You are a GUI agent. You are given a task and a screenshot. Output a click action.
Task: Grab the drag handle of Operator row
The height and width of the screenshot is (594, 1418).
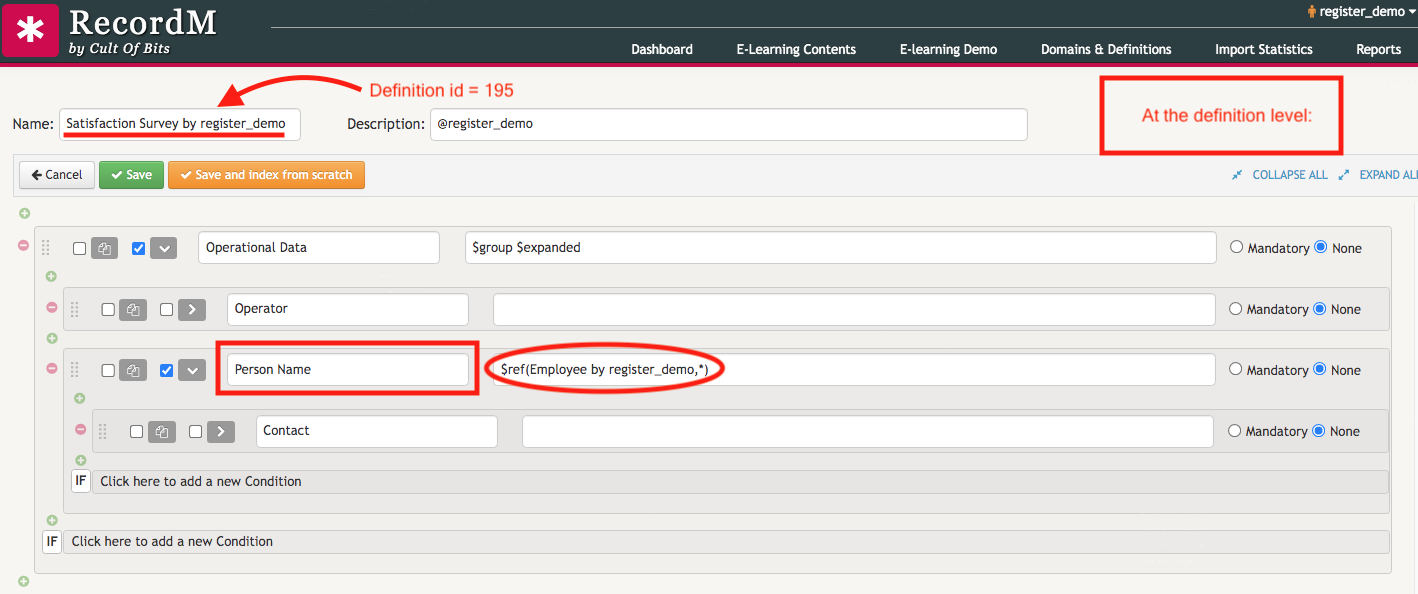(x=74, y=310)
